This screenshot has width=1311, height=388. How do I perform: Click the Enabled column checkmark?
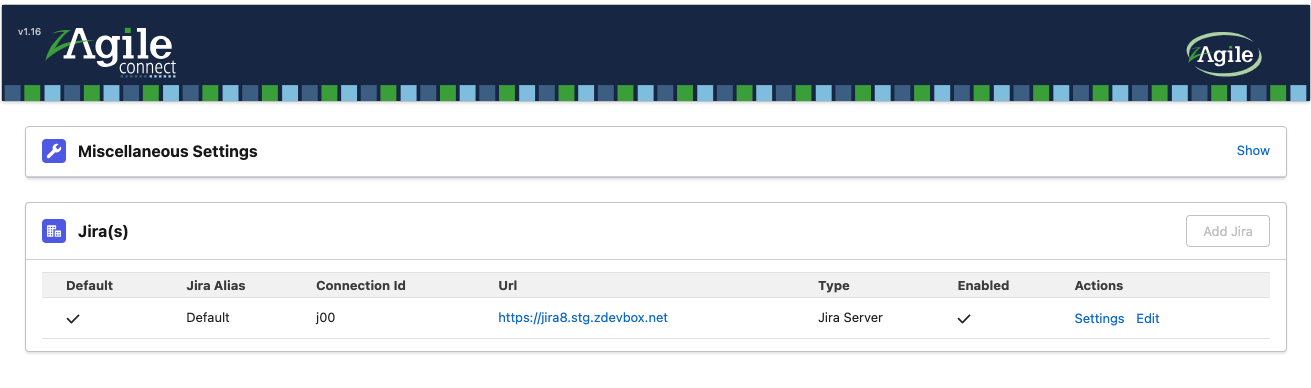pos(964,319)
